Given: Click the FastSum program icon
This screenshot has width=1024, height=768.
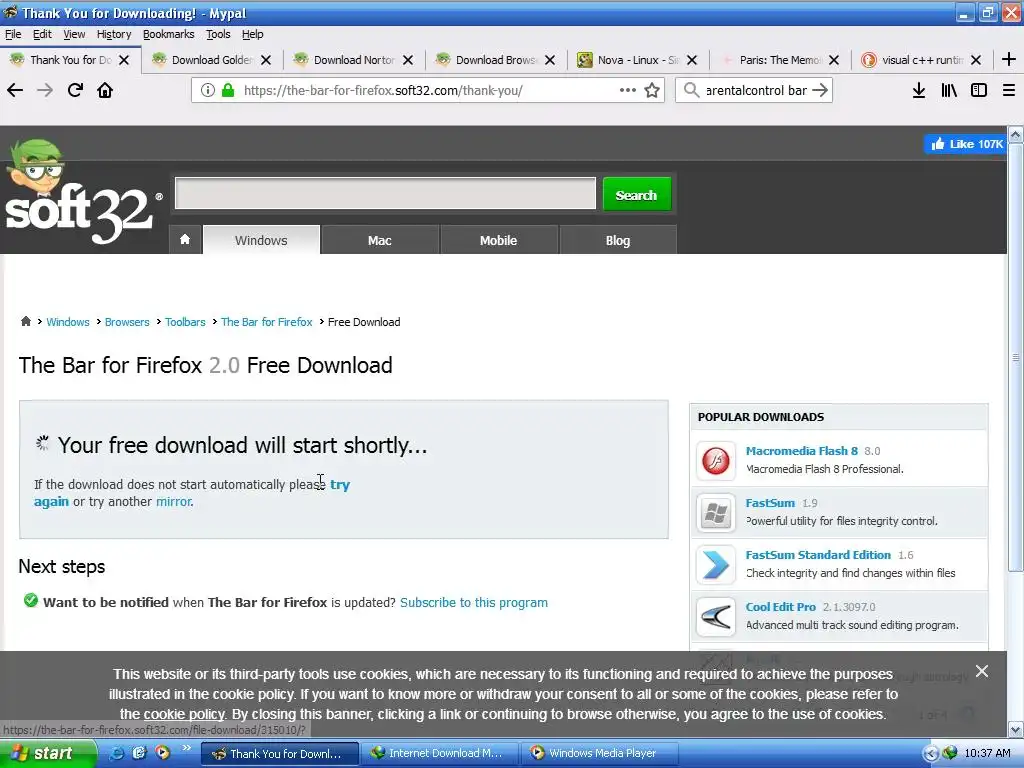Looking at the screenshot, I should click(x=716, y=513).
